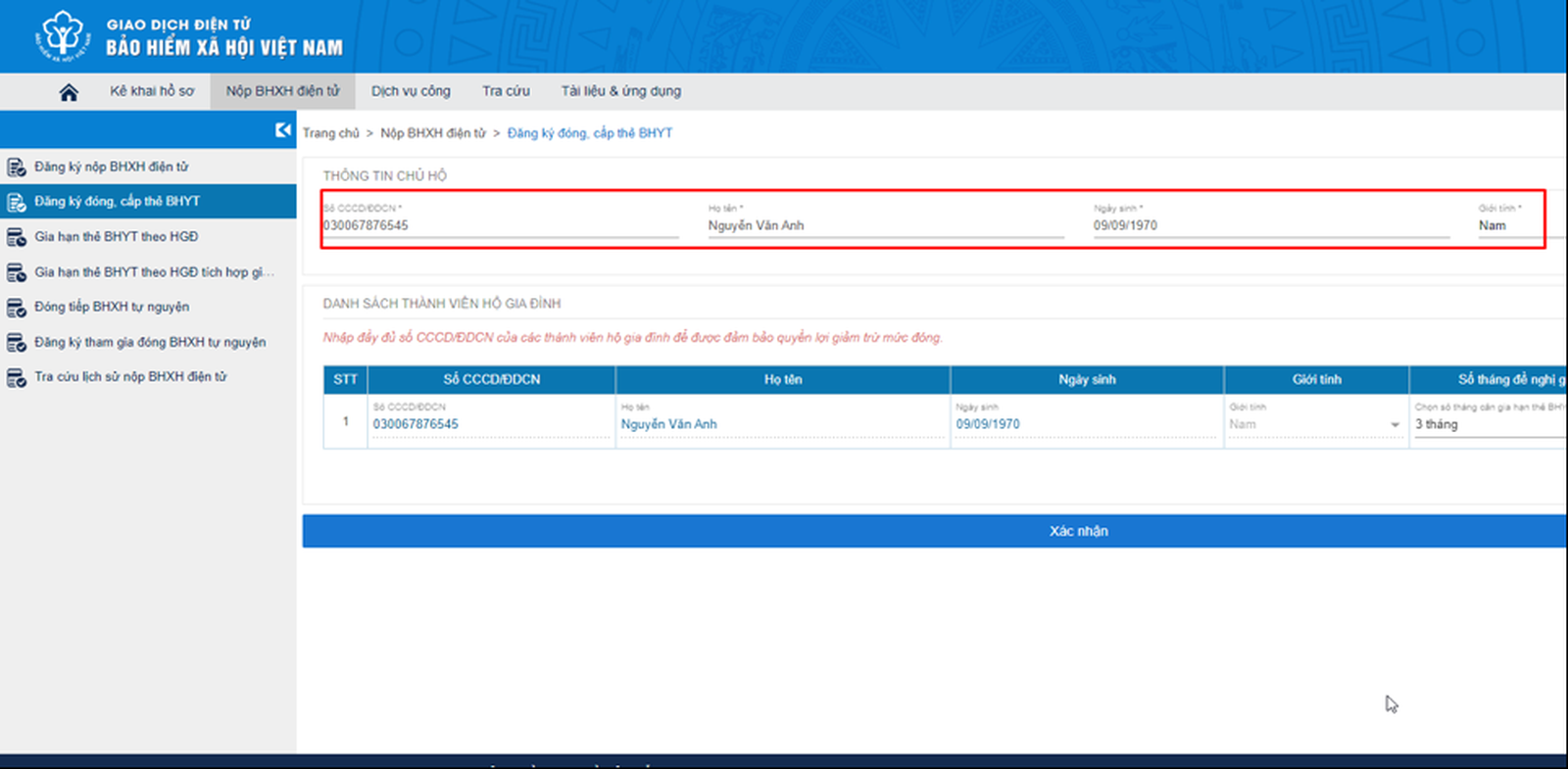
Task: Open the owner Giới tính field showing Nam
Action: click(x=1507, y=225)
